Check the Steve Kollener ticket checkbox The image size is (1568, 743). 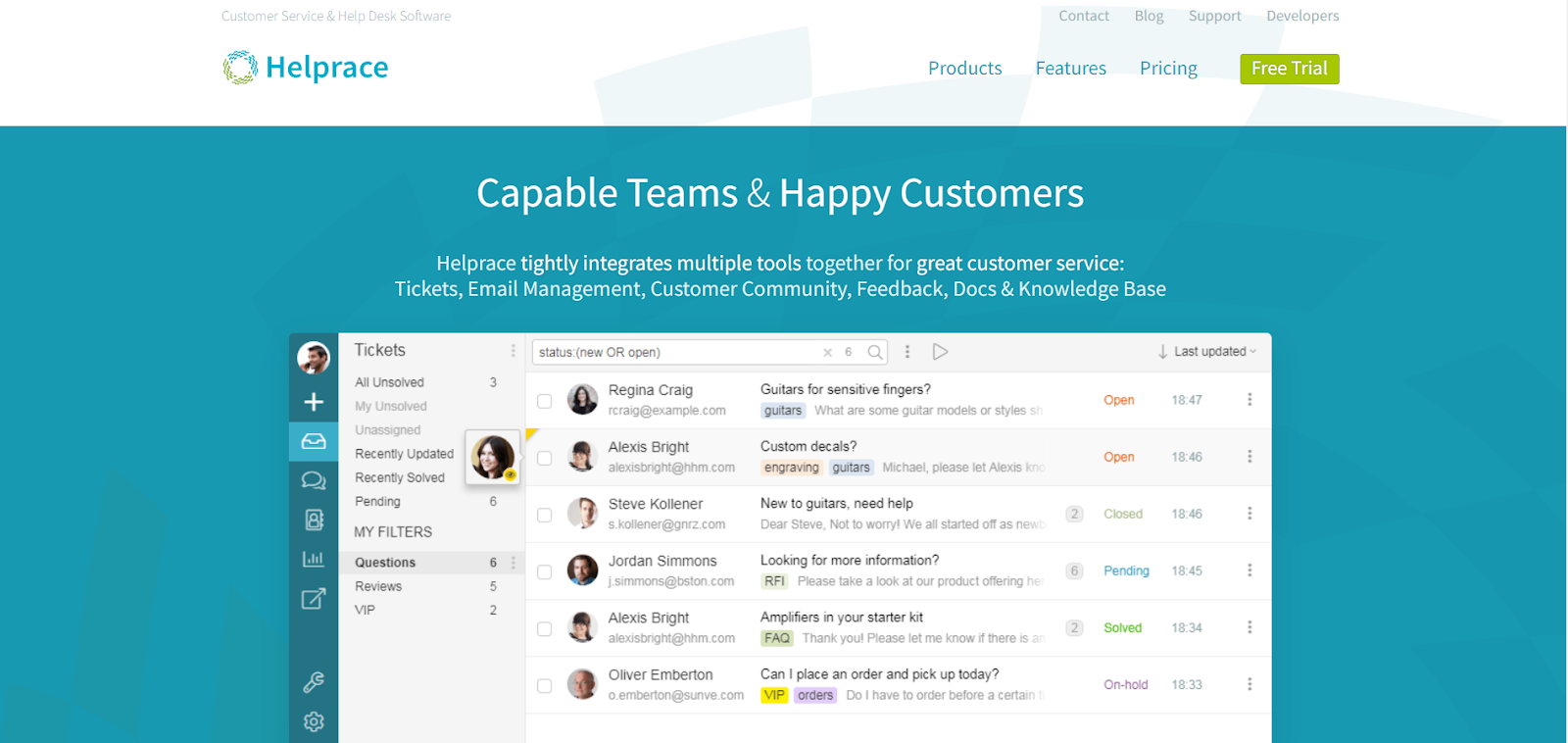pos(545,515)
